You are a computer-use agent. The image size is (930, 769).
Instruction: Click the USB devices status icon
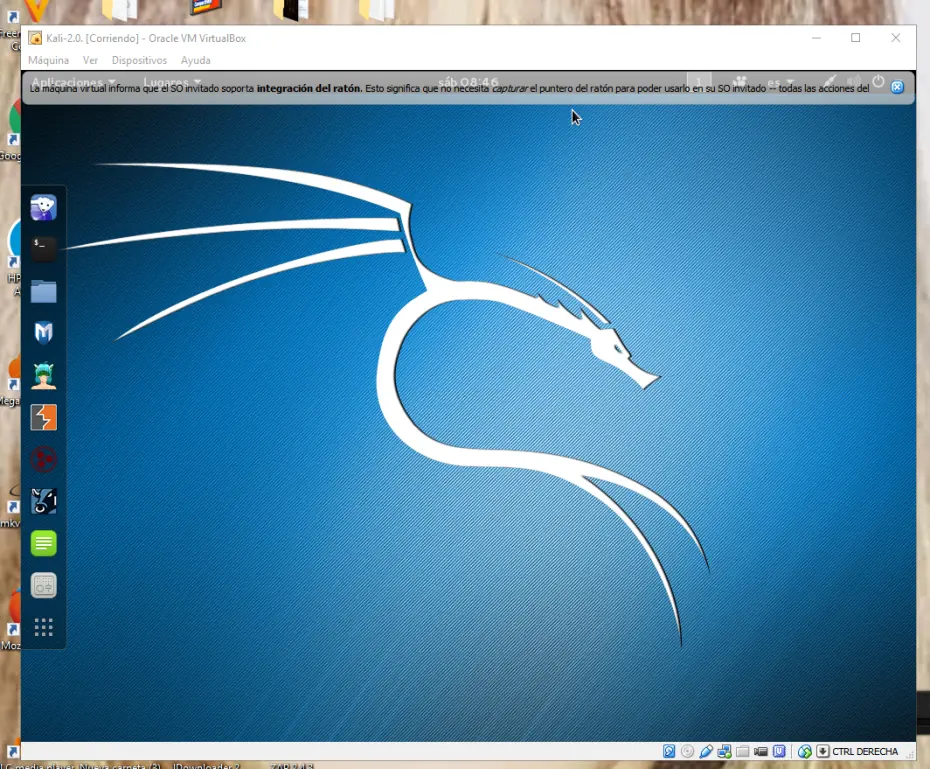[706, 751]
